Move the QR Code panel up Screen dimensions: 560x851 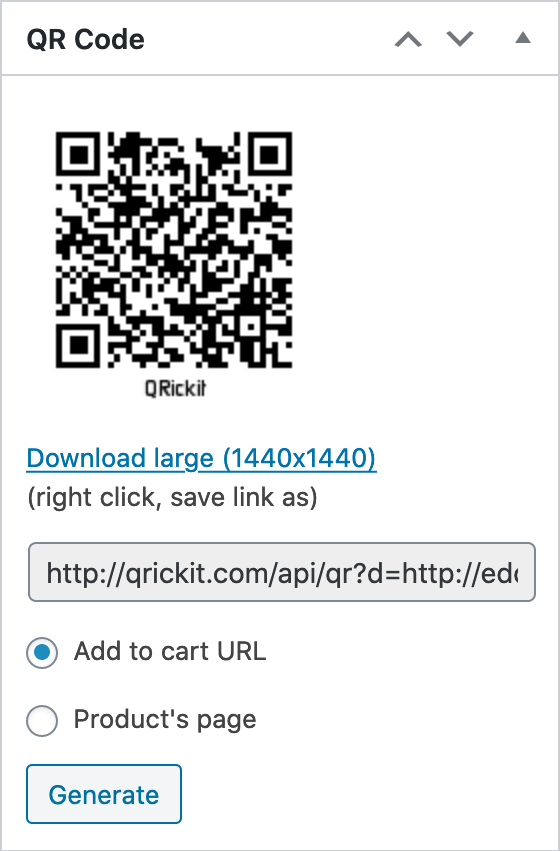[x=408, y=39]
